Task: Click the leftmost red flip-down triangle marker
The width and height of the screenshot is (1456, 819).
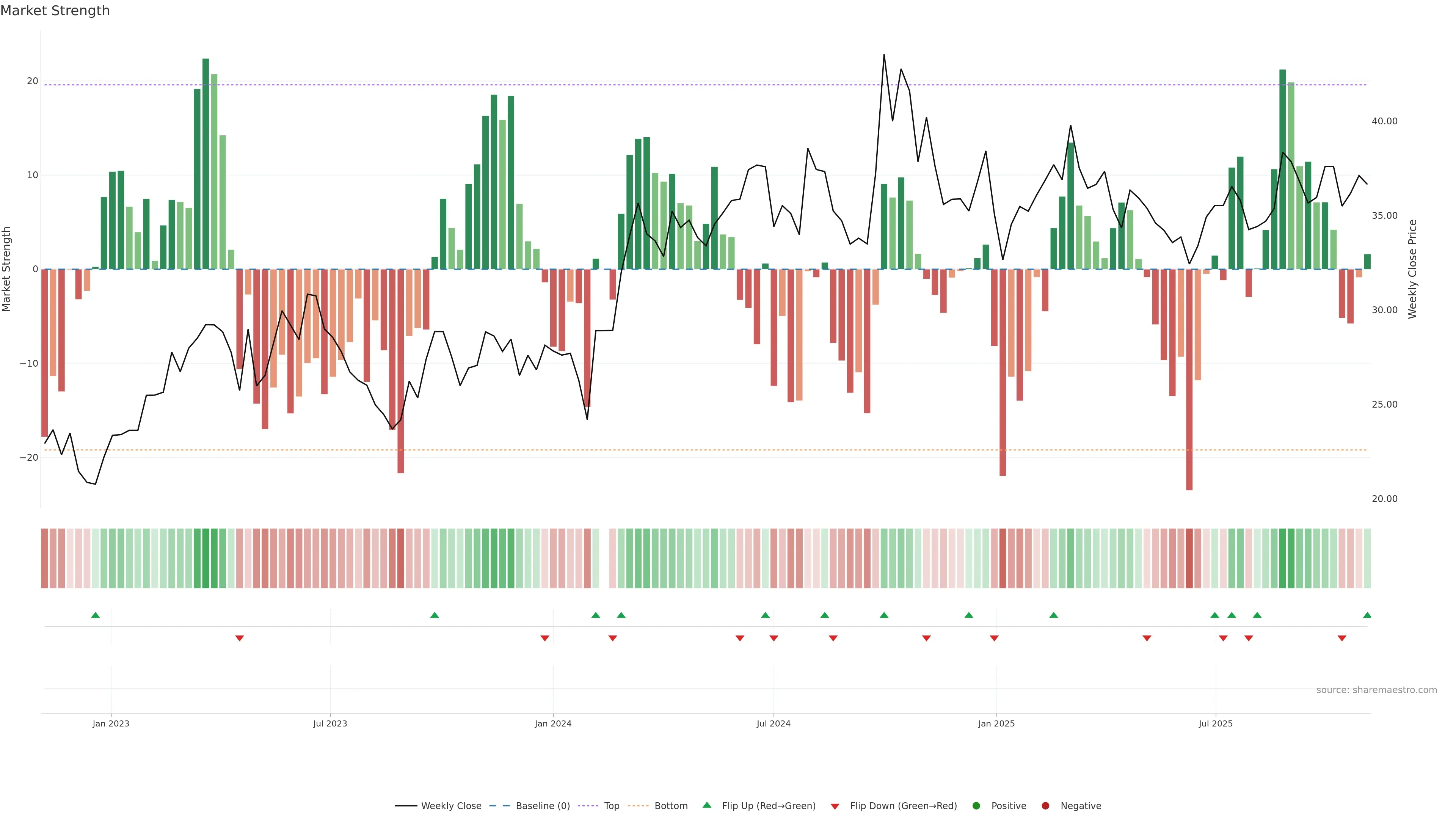Action: click(240, 638)
